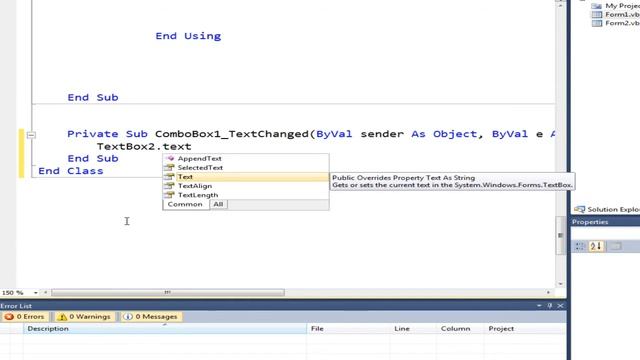Click the End Class line
Screen dimensions: 640x360
tap(71, 171)
